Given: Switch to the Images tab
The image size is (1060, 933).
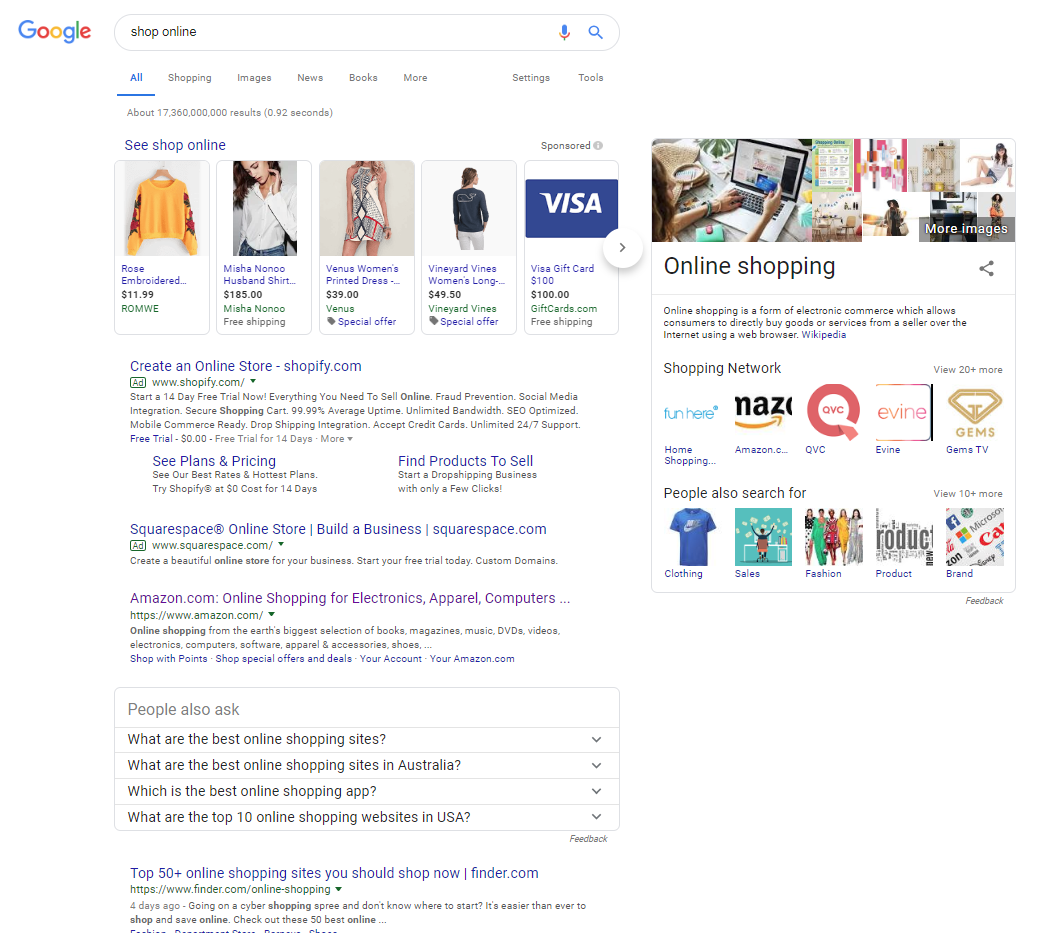Looking at the screenshot, I should tap(254, 78).
